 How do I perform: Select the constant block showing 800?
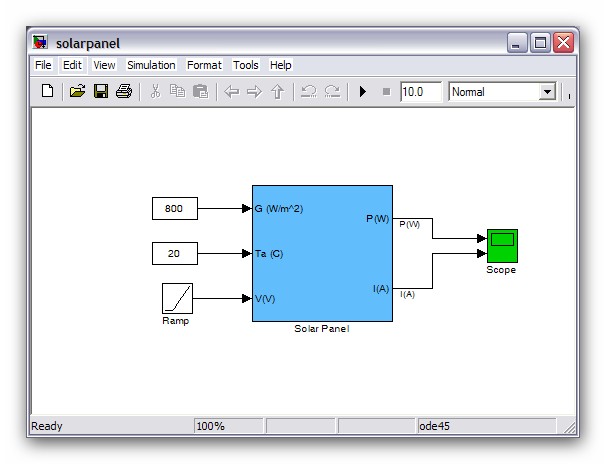[x=174, y=209]
